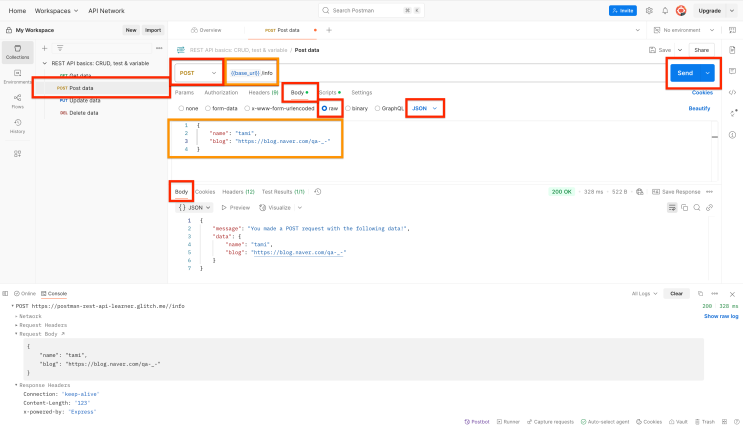The height and width of the screenshot is (427, 743).
Task: Click Show raw log link
Action: pyautogui.click(x=721, y=316)
